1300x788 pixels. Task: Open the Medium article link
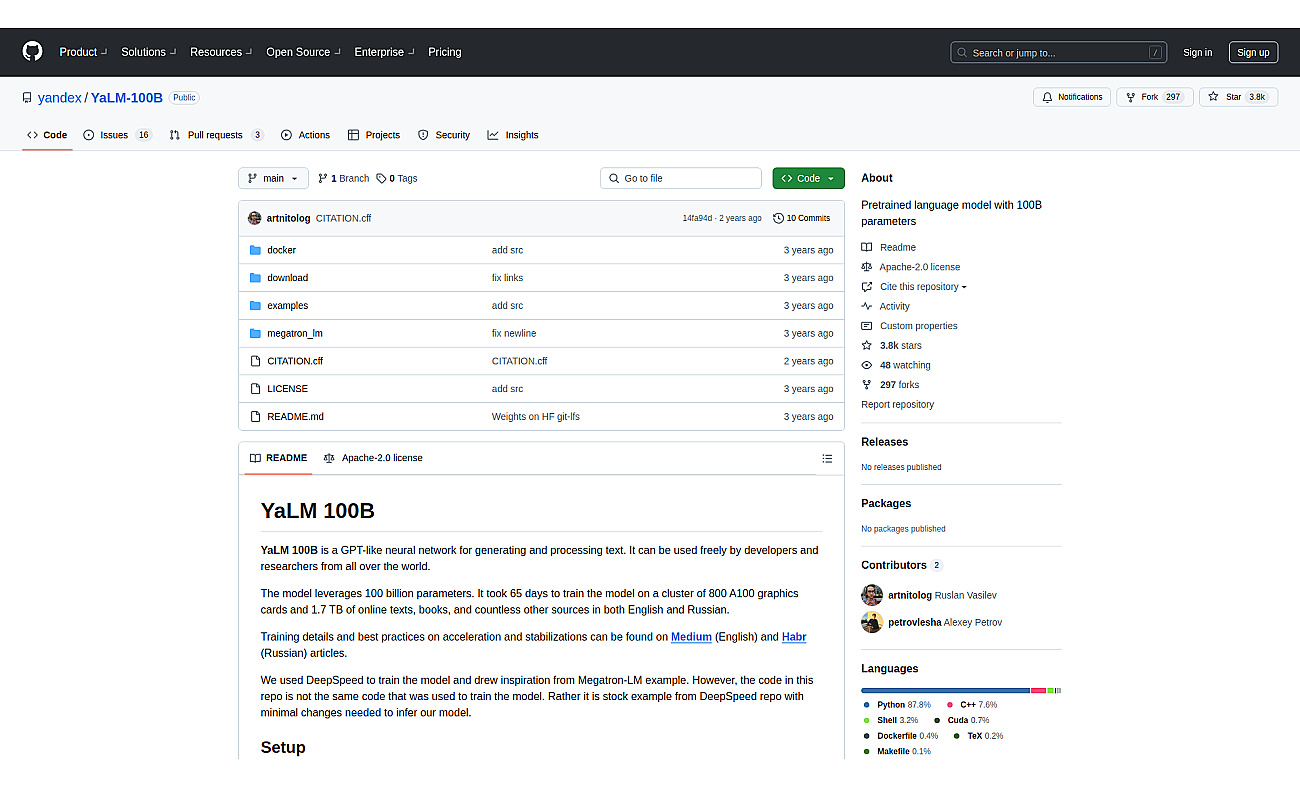(x=691, y=637)
